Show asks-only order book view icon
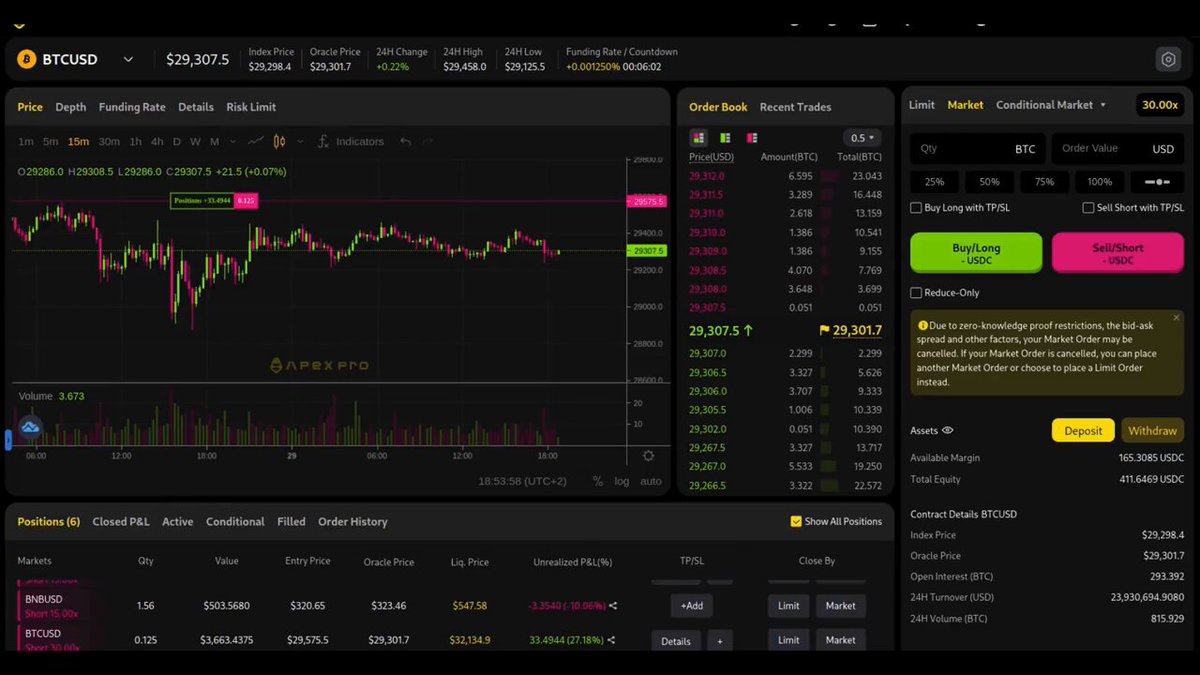This screenshot has height=675, width=1200. coord(751,137)
